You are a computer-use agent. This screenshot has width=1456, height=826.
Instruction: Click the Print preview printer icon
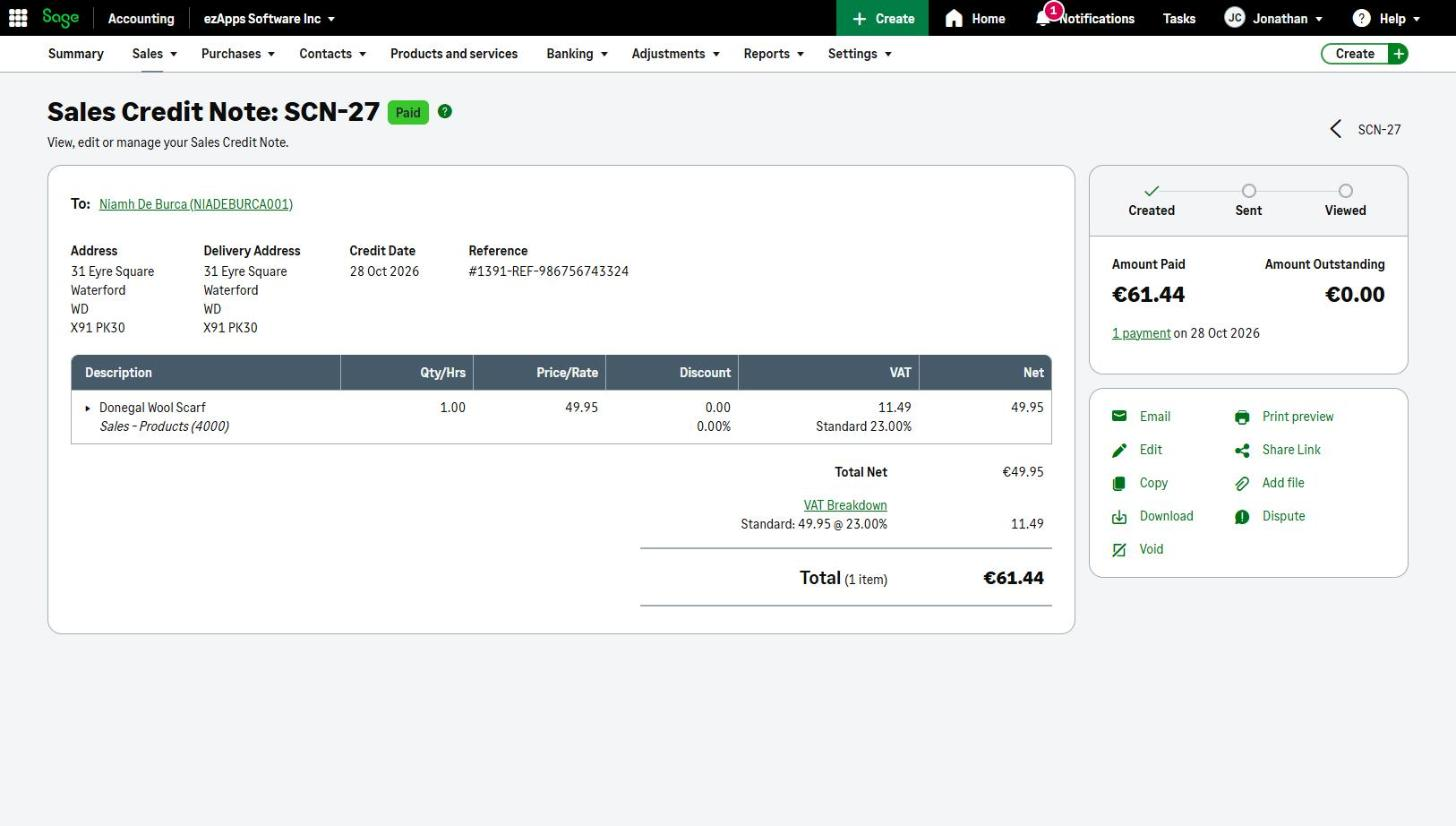coord(1242,417)
